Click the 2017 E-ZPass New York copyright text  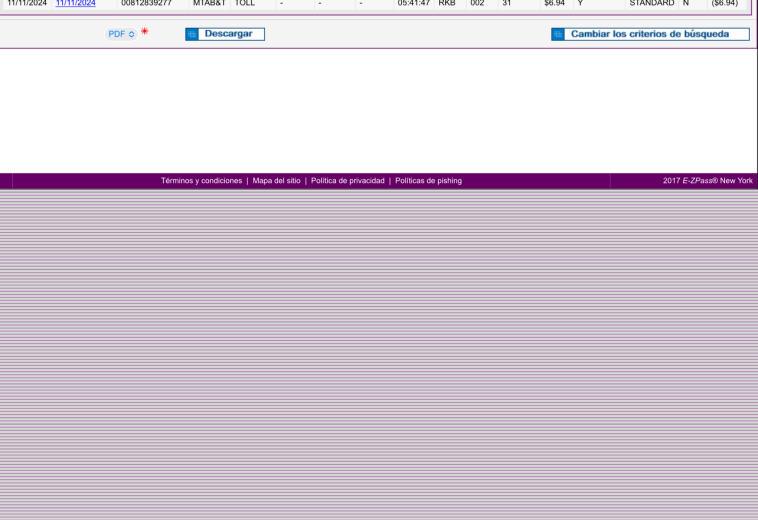(707, 181)
